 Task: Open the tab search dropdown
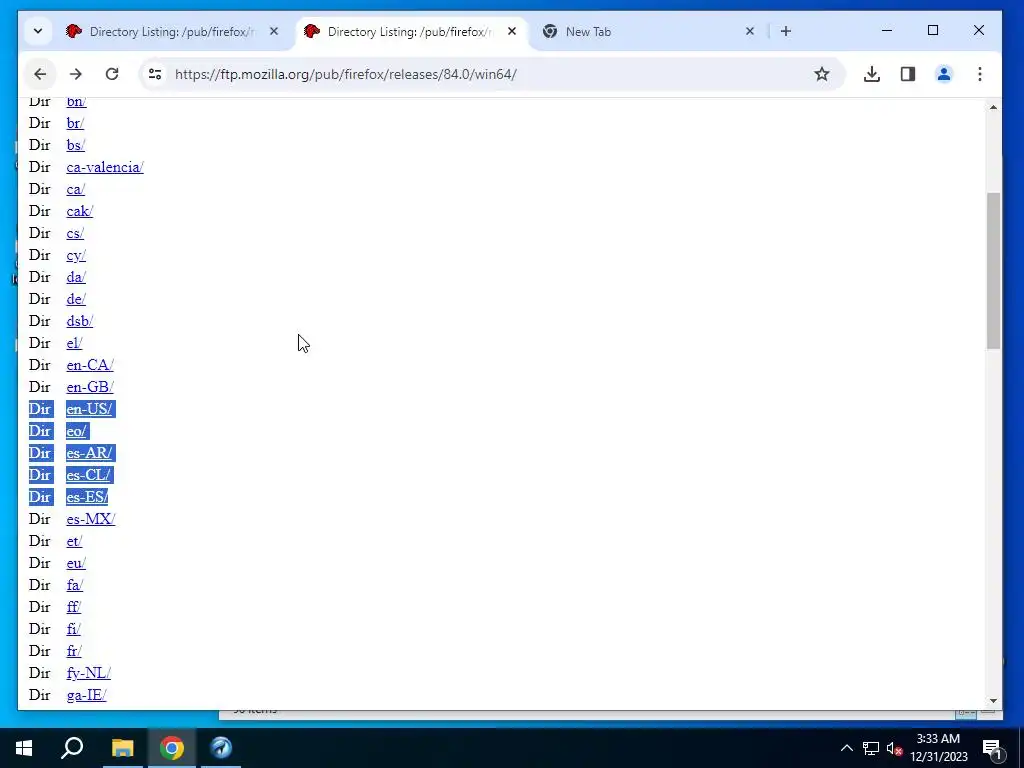click(x=38, y=31)
